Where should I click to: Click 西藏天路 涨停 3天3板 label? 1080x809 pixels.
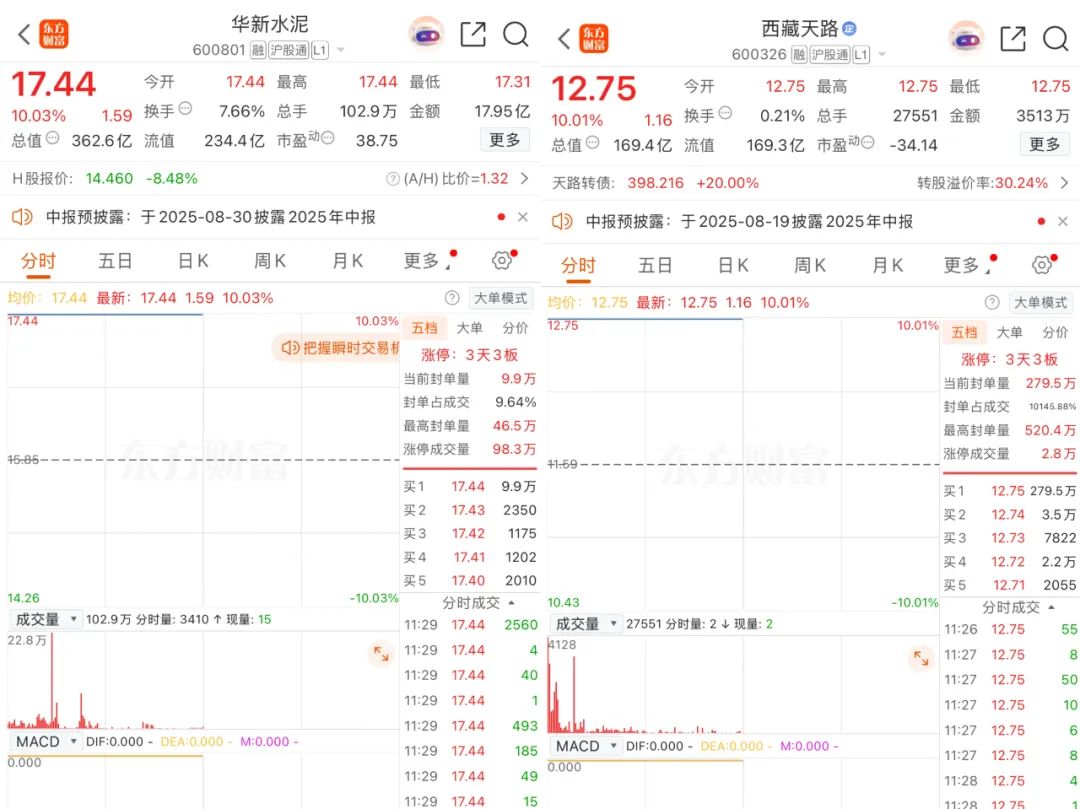pos(1010,359)
